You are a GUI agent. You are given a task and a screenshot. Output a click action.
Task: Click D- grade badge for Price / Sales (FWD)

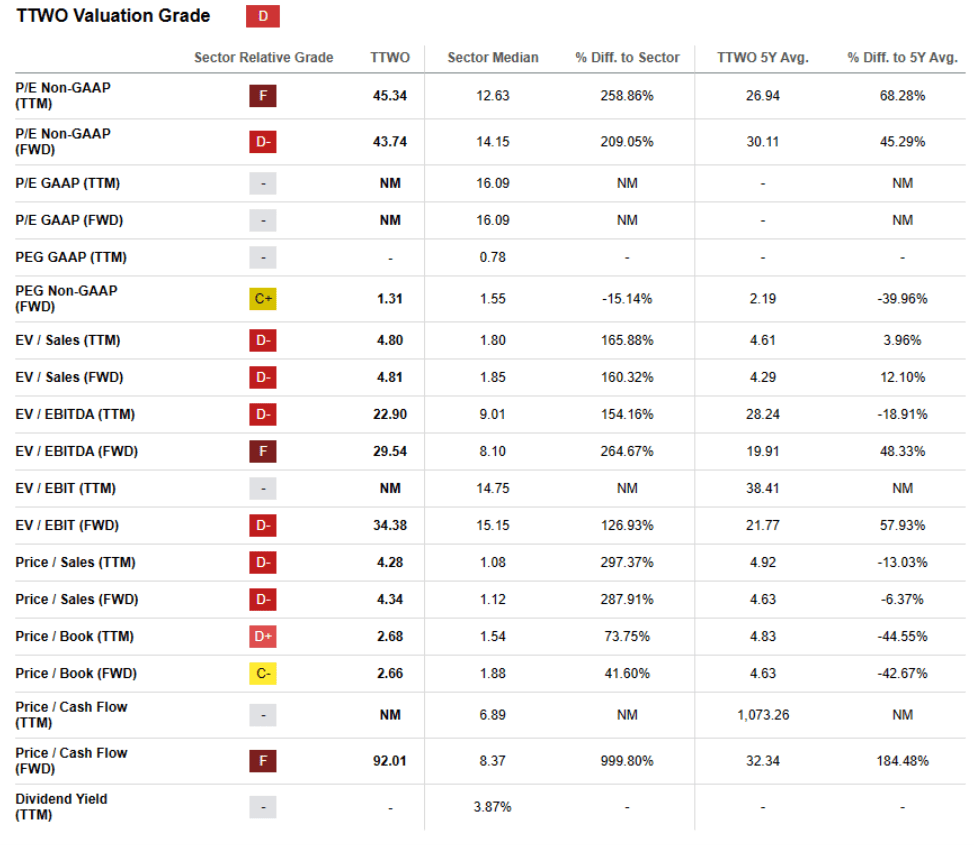[x=262, y=599]
